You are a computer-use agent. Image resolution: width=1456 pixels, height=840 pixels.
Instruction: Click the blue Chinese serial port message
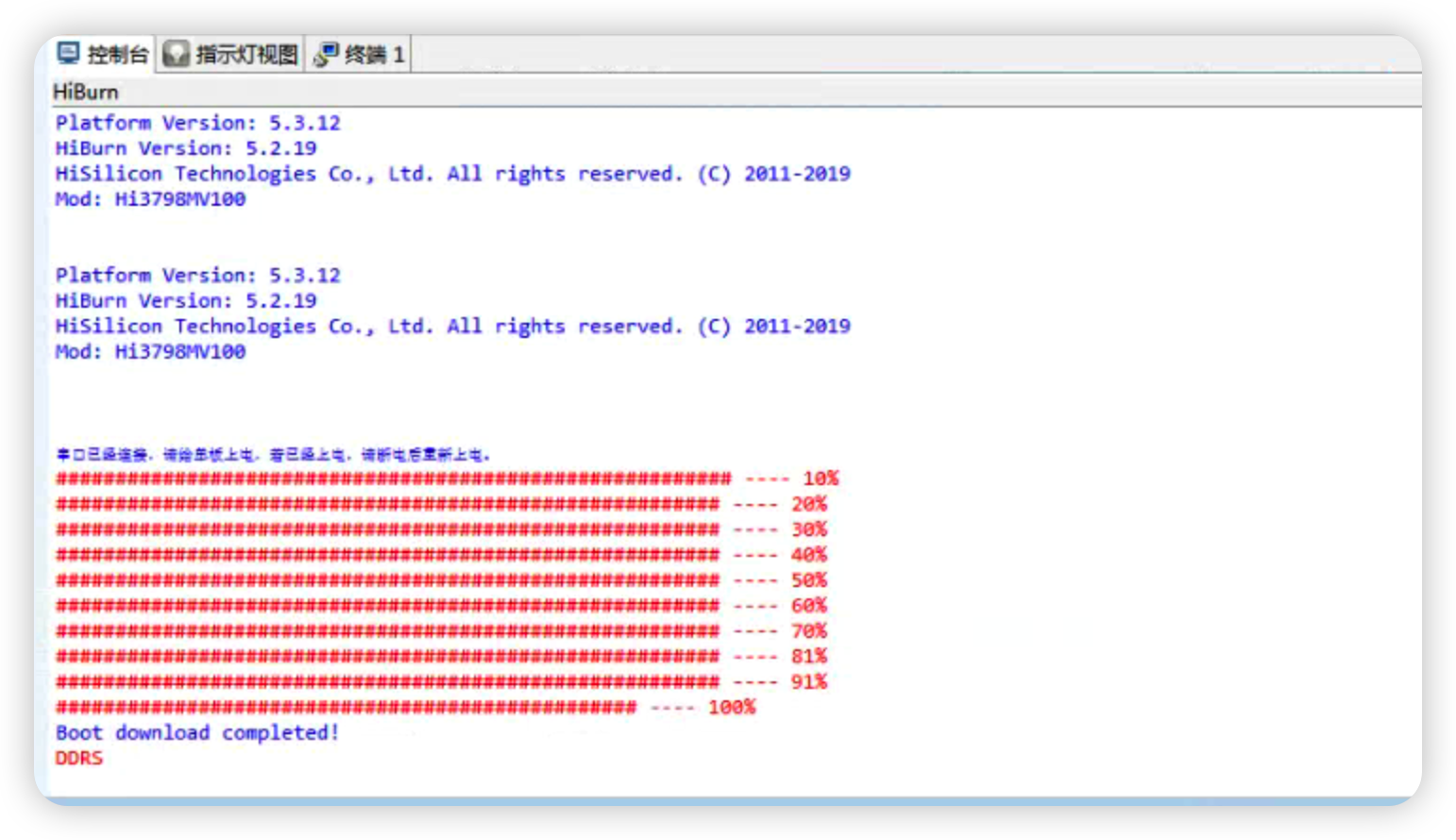coord(273,455)
